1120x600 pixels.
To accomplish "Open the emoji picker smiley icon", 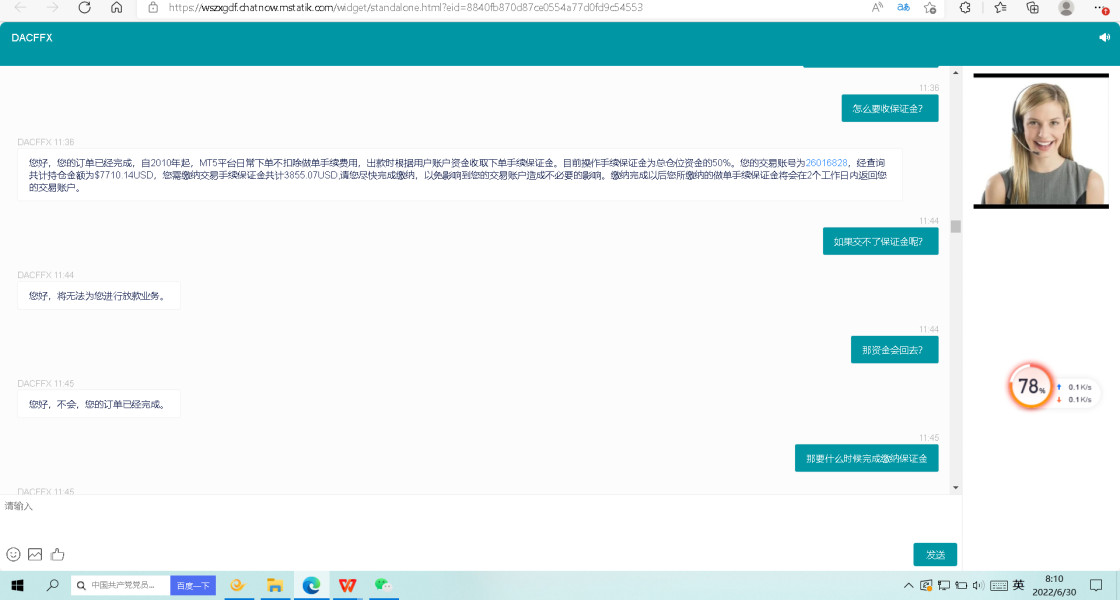I will [13, 554].
